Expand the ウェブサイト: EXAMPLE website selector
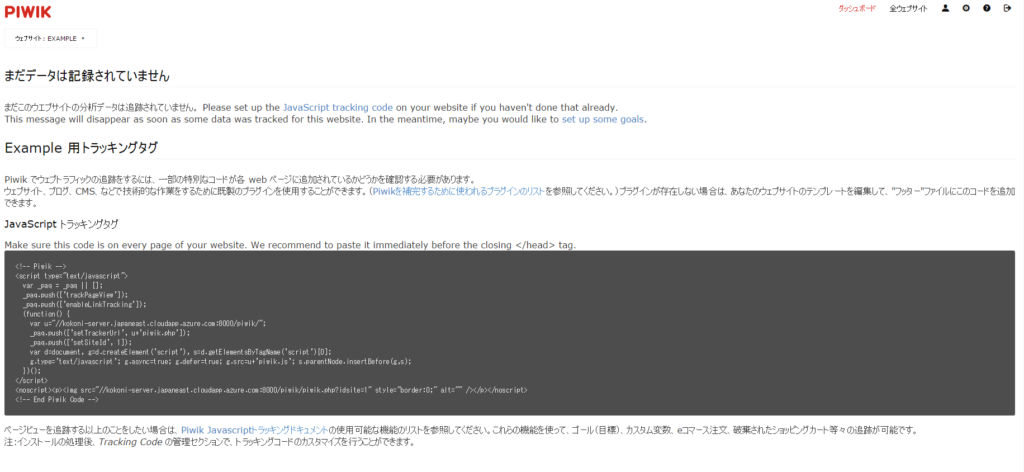The width and height of the screenshot is (1024, 472). click(x=50, y=39)
